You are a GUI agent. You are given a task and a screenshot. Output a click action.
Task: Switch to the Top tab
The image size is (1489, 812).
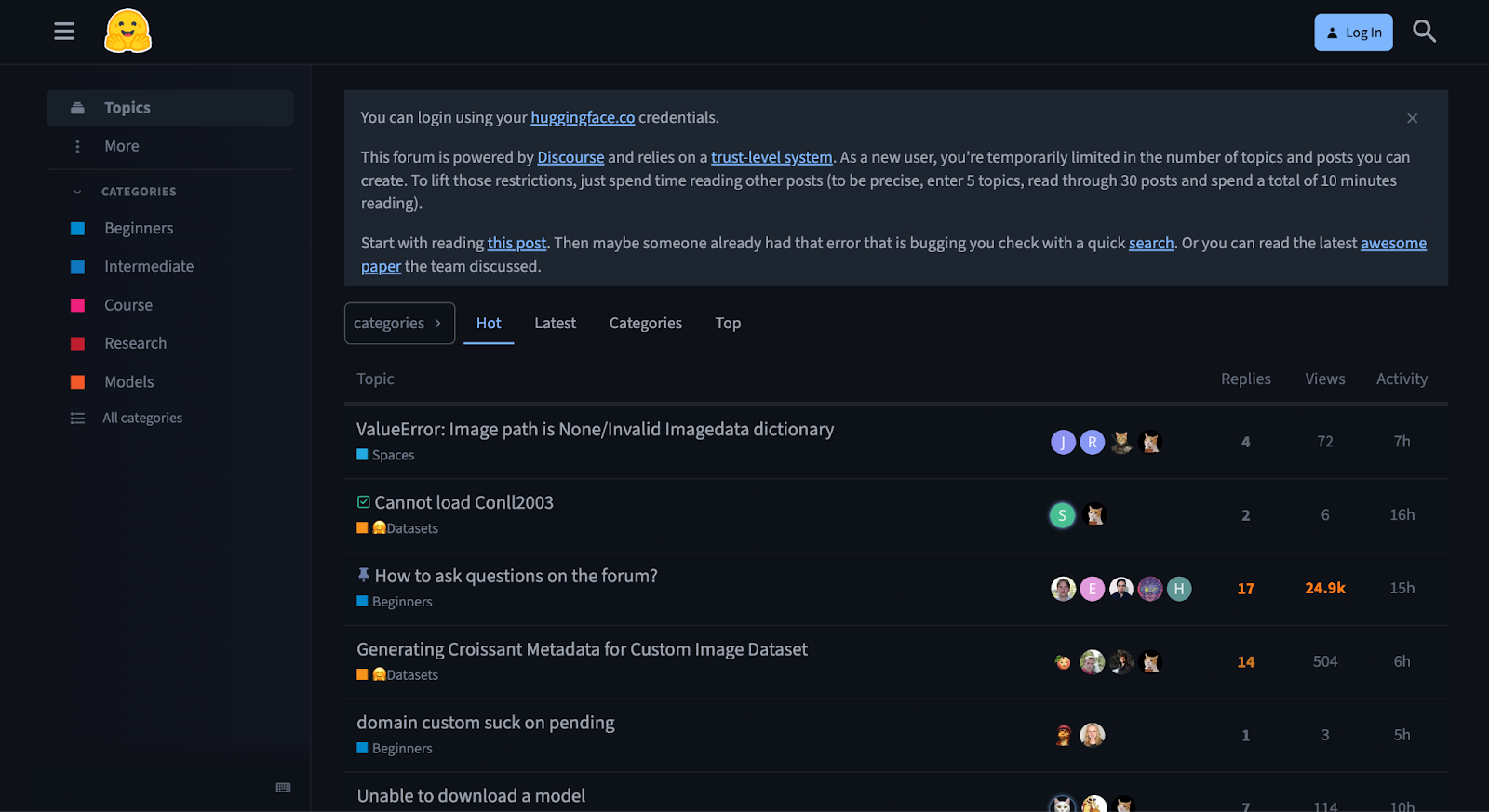(x=727, y=323)
